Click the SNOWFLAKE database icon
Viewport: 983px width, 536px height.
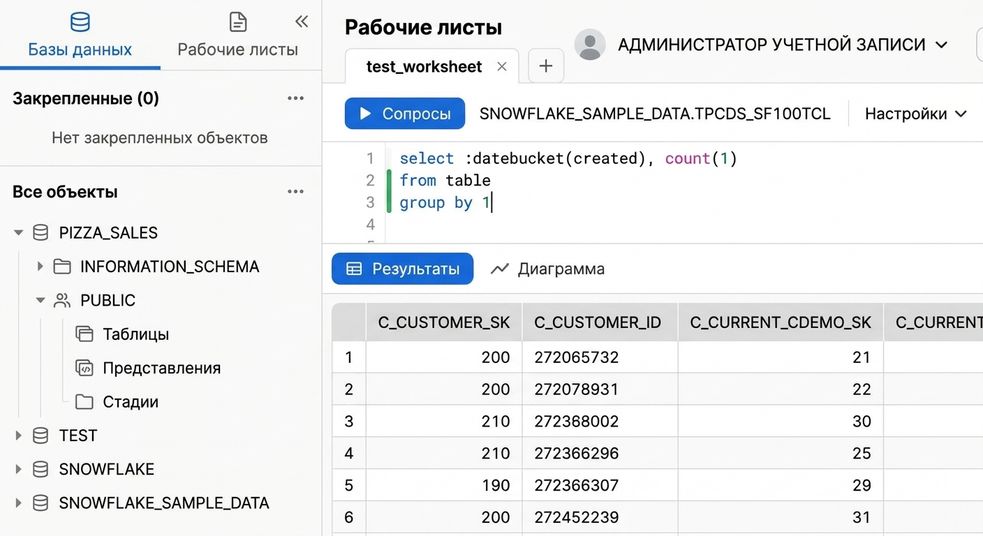point(40,469)
